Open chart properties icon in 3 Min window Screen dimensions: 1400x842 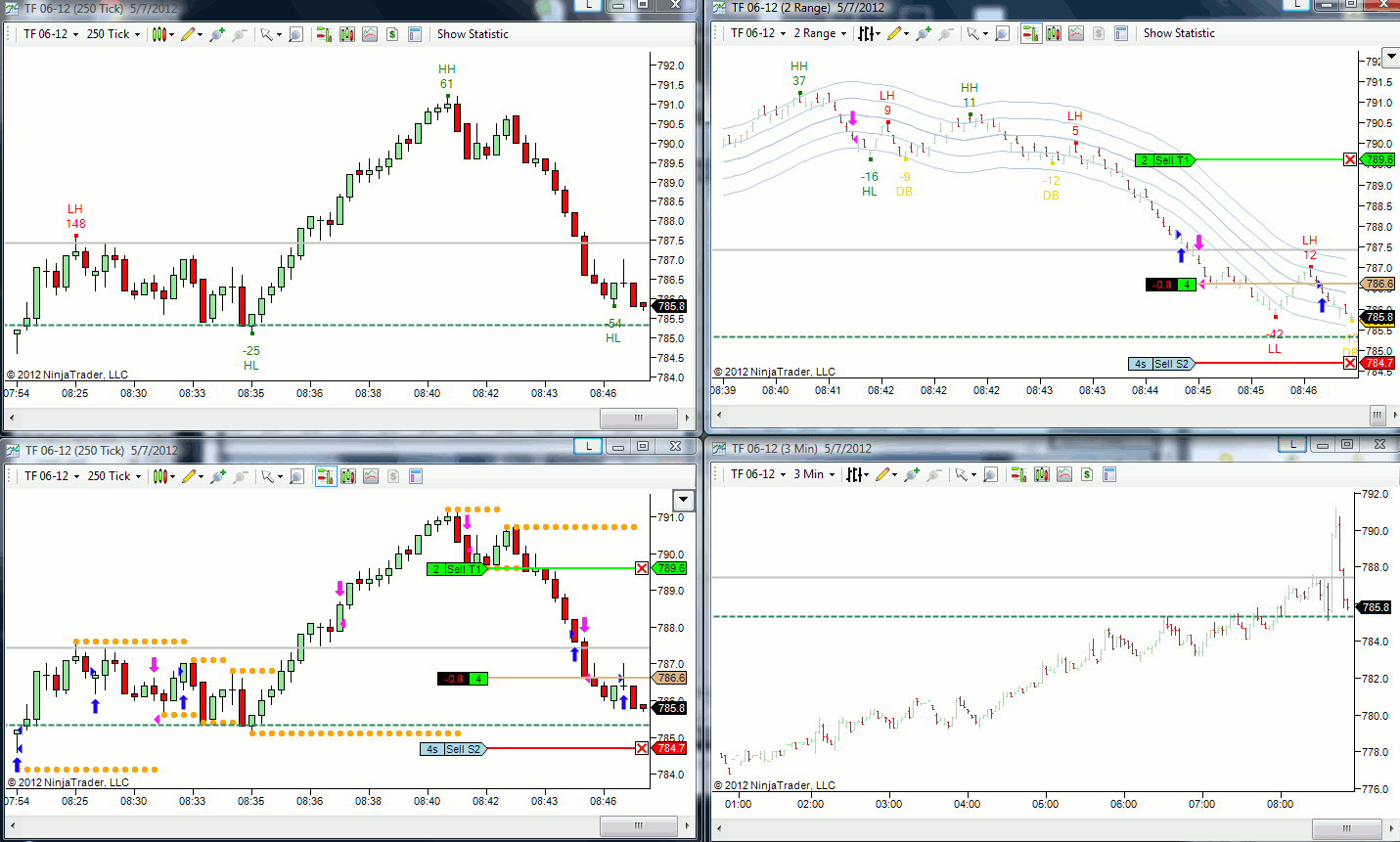1109,474
